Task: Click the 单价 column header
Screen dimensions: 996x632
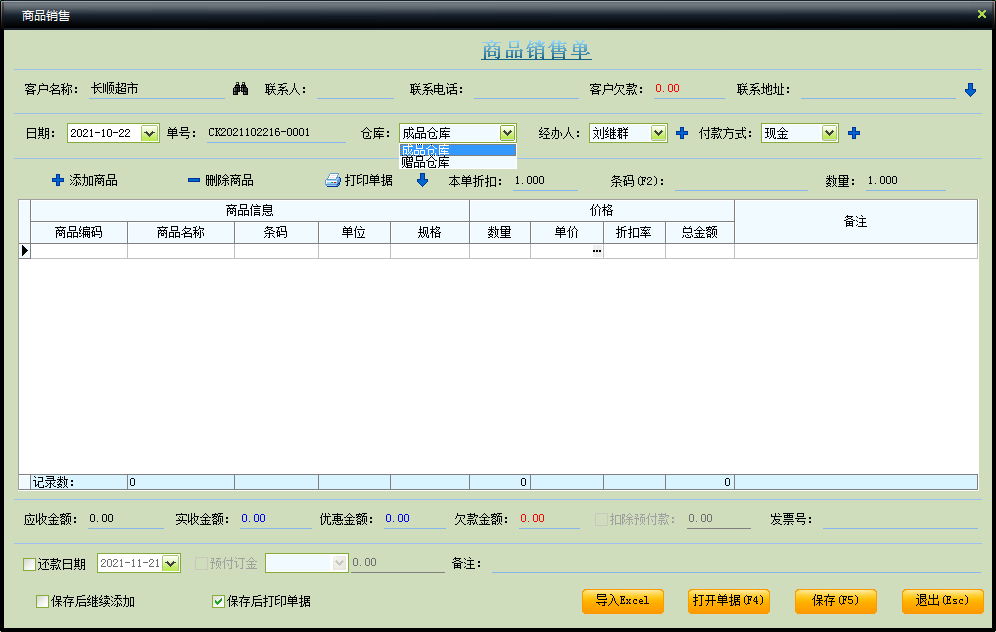Action: (567, 232)
